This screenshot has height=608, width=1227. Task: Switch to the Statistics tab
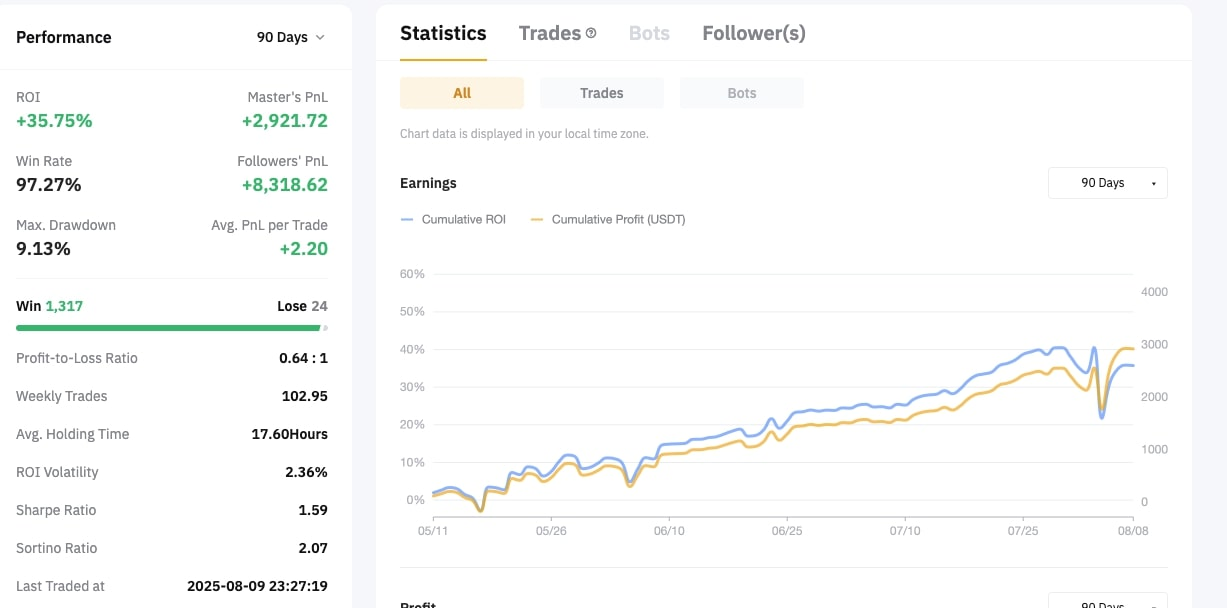click(x=443, y=33)
